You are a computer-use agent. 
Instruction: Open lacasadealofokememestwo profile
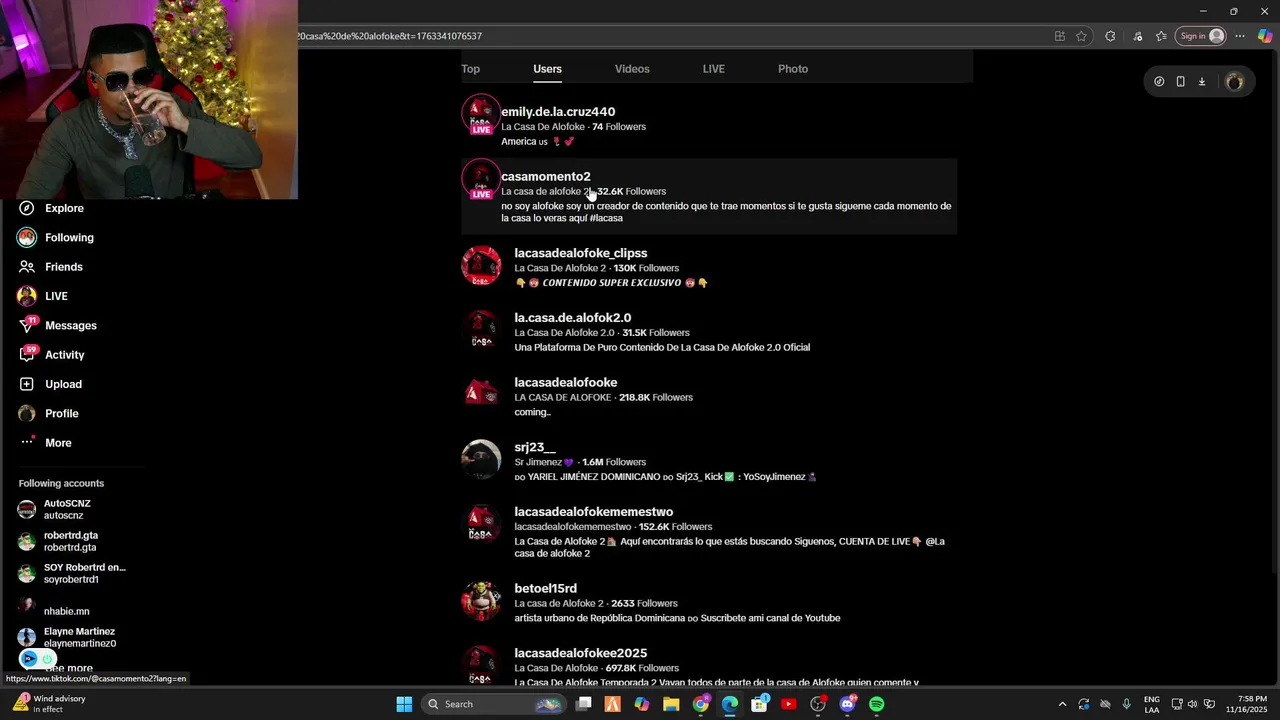594,512
